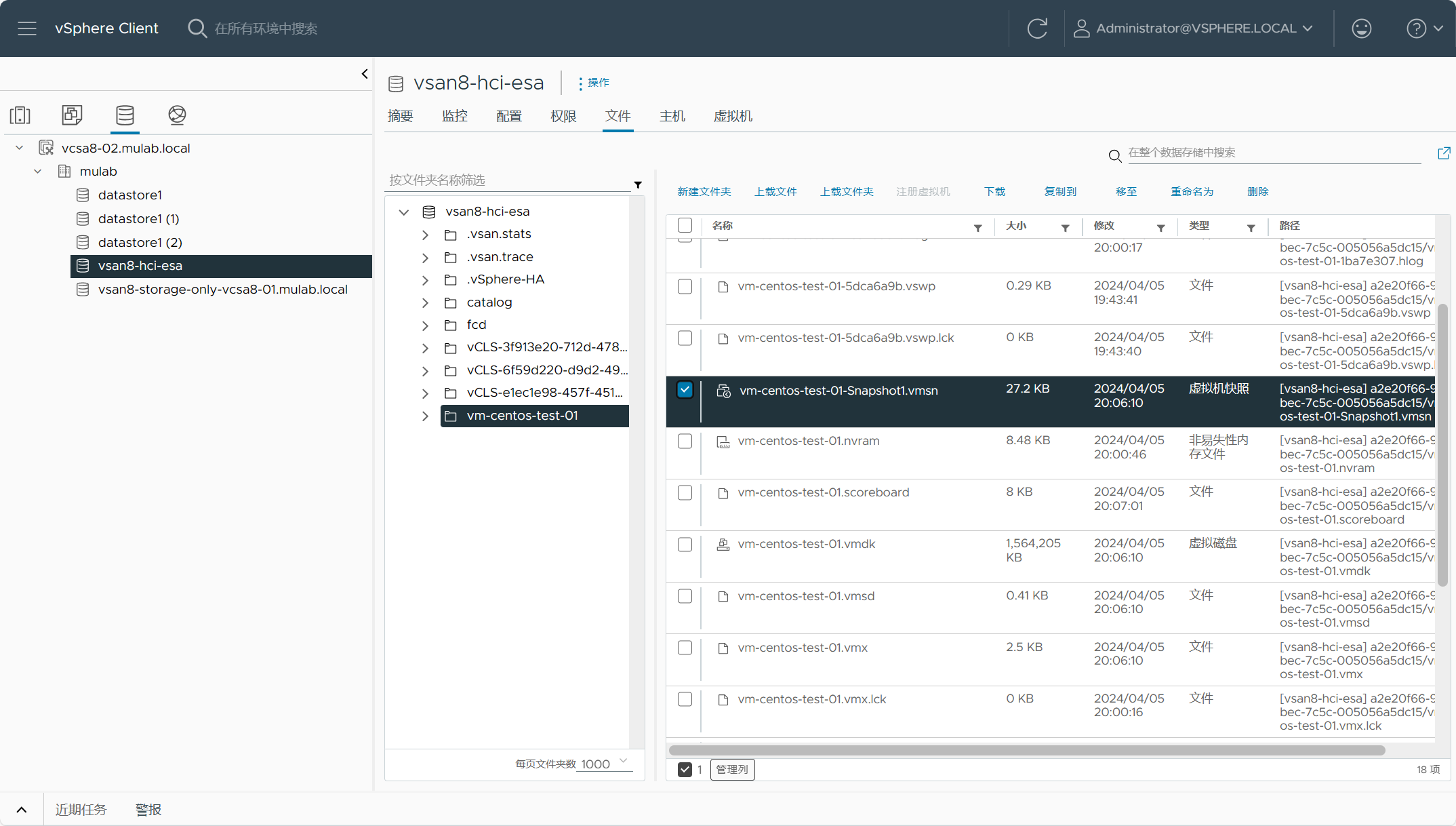1456x826 pixels.
Task: Open the hamburger navigation menu
Action: click(x=27, y=28)
